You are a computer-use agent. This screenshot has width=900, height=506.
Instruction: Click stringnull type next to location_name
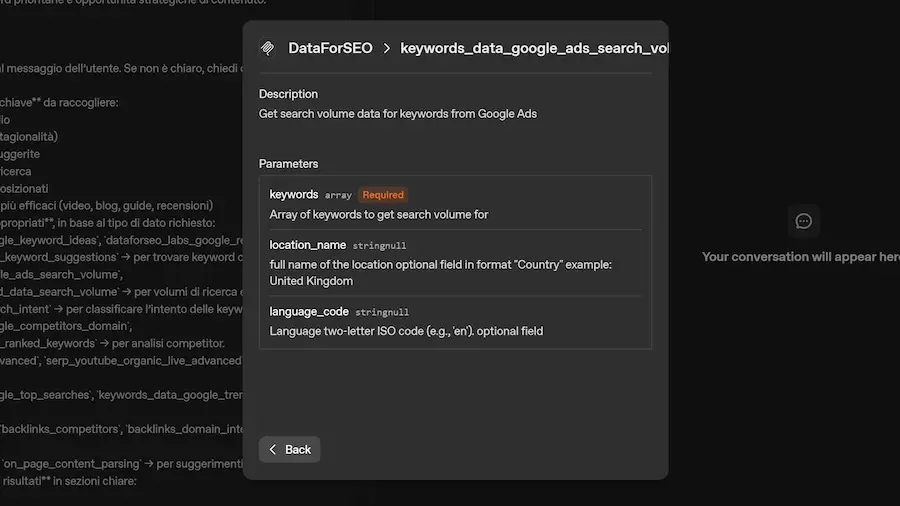point(379,246)
